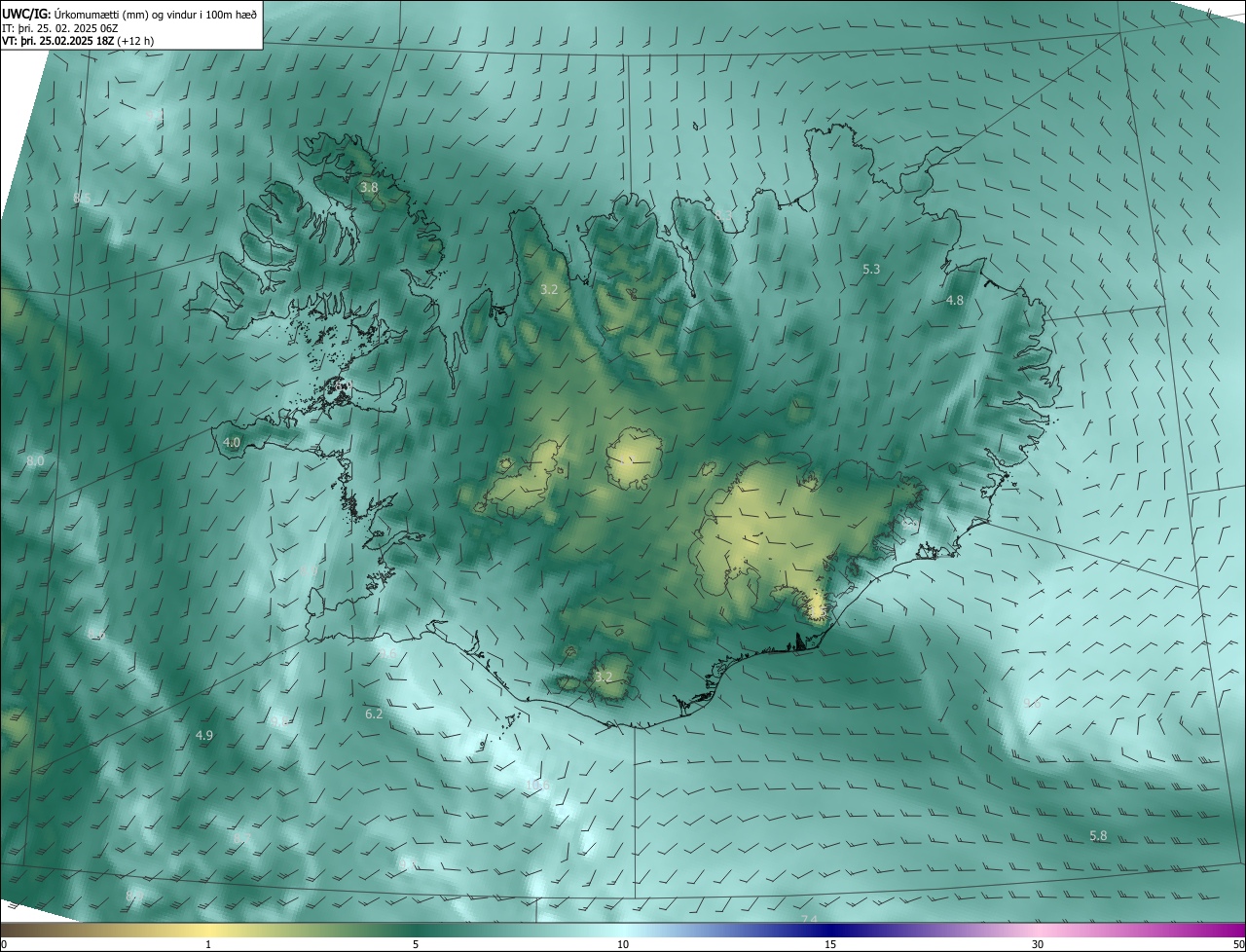Click the 10.6 value label on the map

point(537,785)
